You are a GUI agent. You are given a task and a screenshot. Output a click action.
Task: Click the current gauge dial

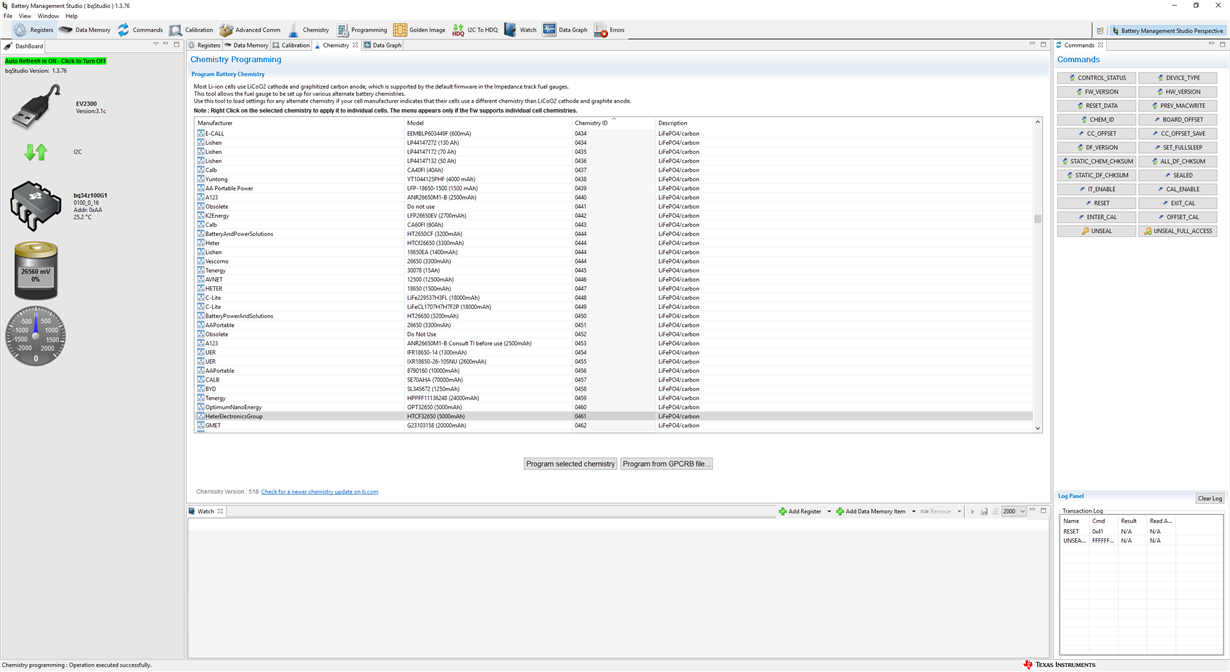36,335
